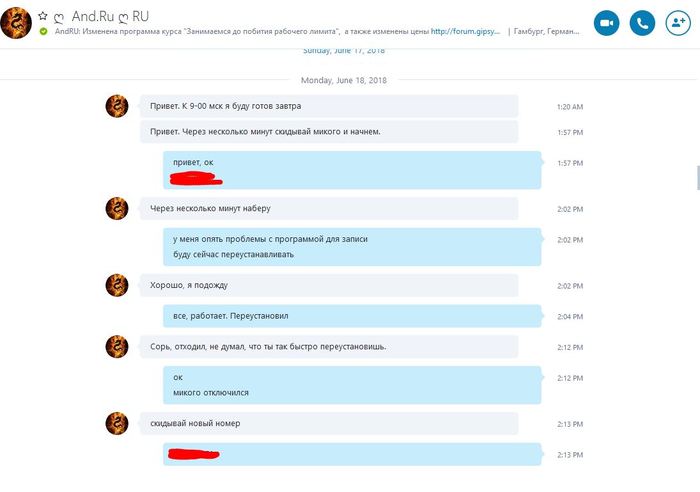Click the And.Ru RU contact name header
700x492 pixels.
point(110,17)
